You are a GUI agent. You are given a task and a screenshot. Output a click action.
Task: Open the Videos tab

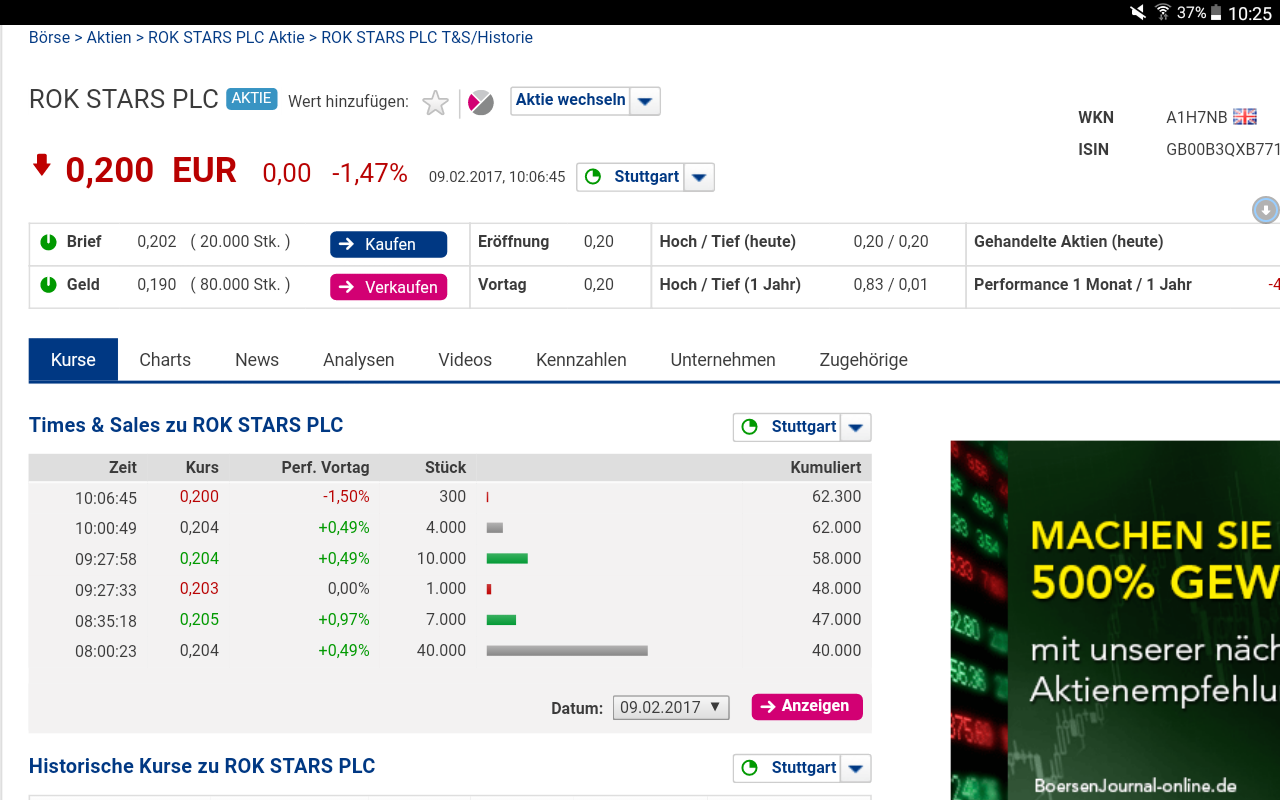[x=465, y=360]
